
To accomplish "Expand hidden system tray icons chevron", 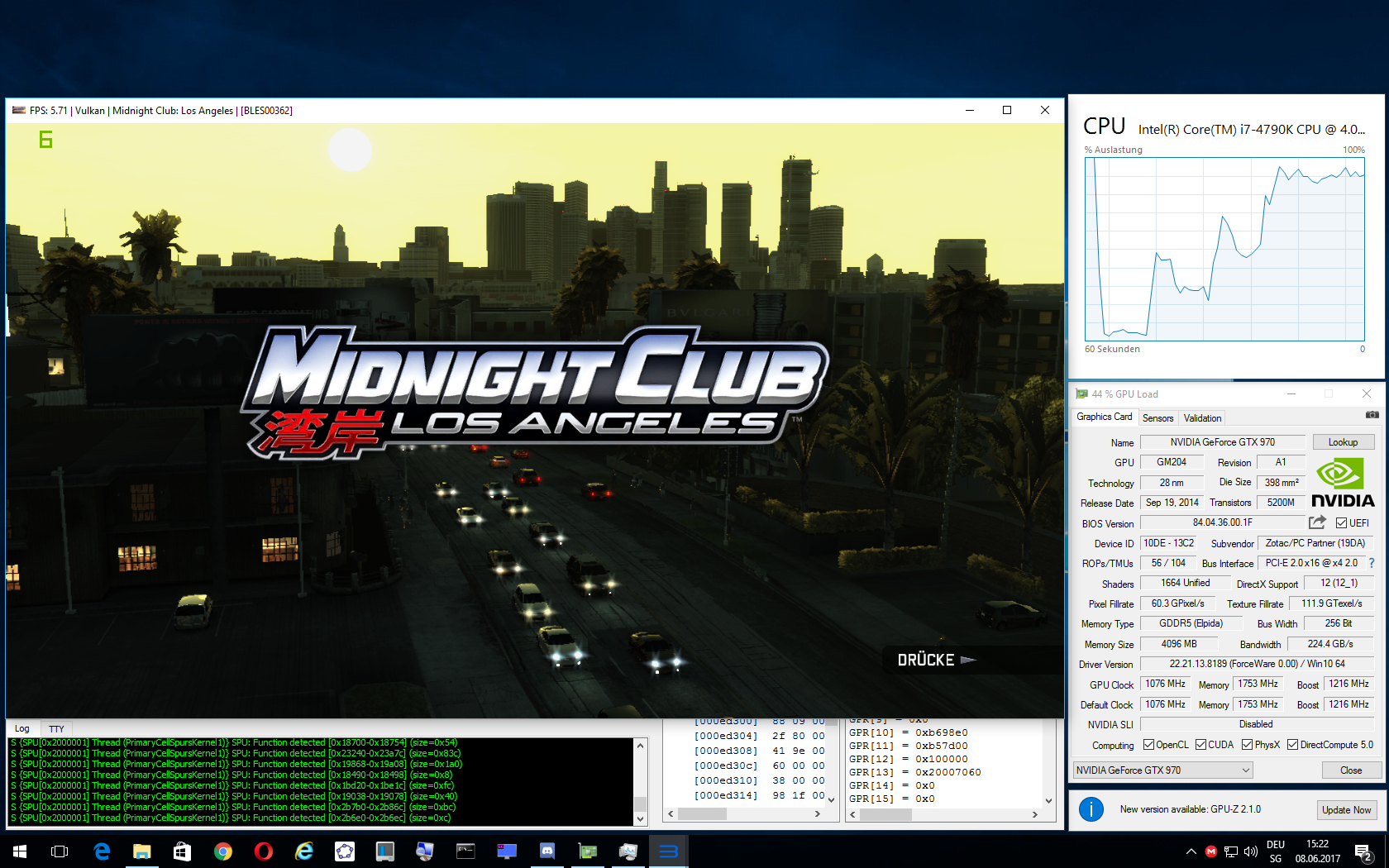I will (x=1191, y=851).
